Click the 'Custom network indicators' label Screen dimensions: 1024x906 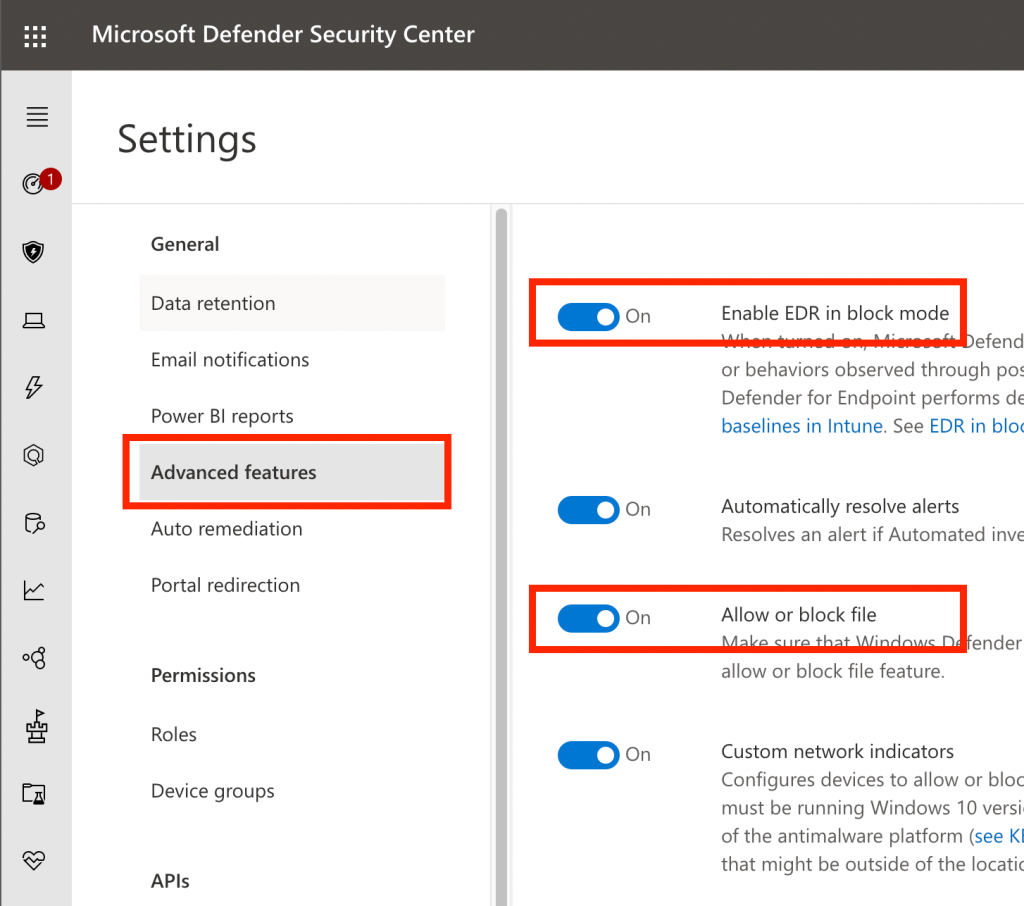point(837,751)
